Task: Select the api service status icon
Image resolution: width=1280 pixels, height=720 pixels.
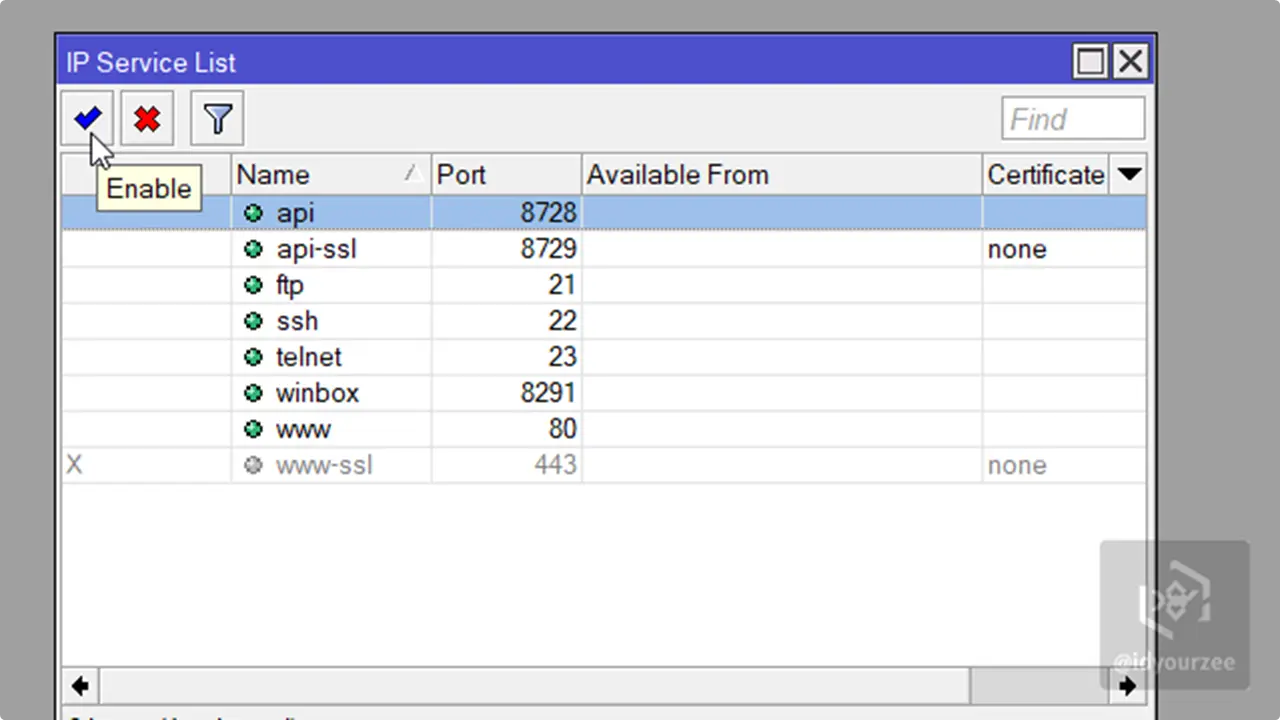Action: [x=253, y=213]
